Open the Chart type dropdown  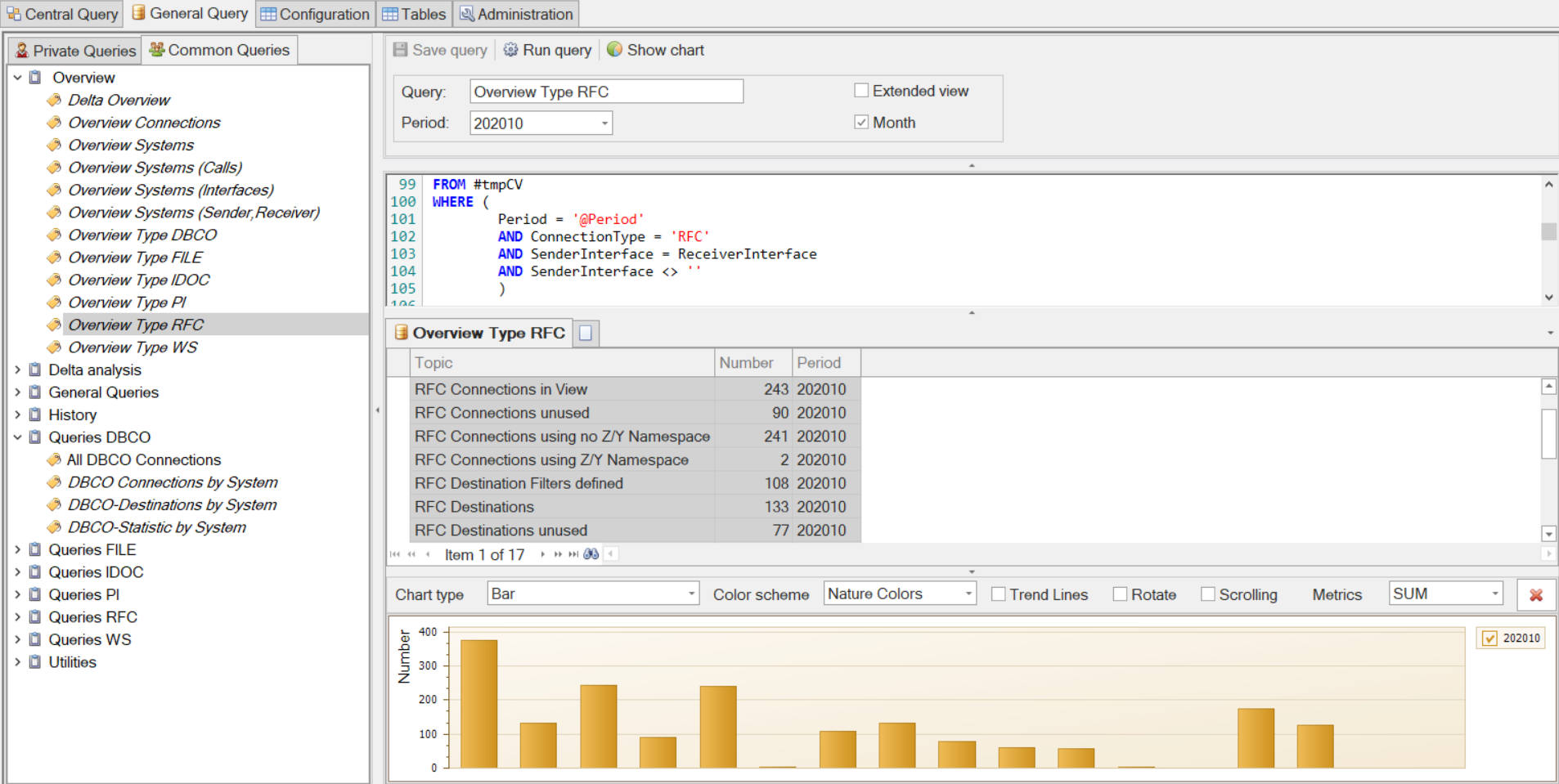click(691, 594)
